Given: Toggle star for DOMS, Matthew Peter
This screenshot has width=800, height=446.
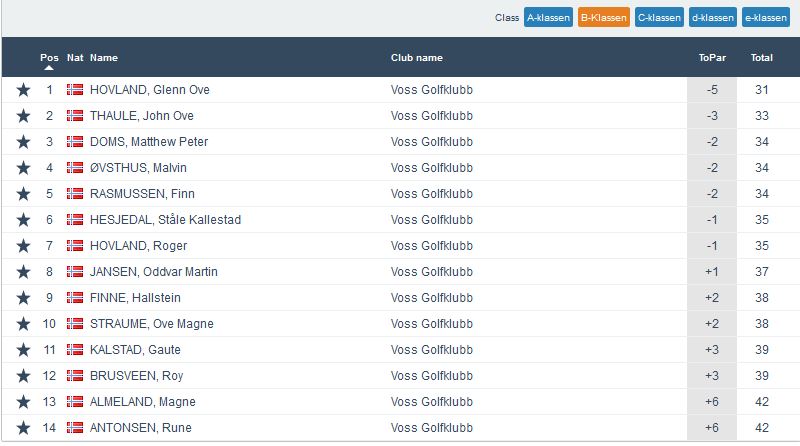Looking at the screenshot, I should pos(23,142).
